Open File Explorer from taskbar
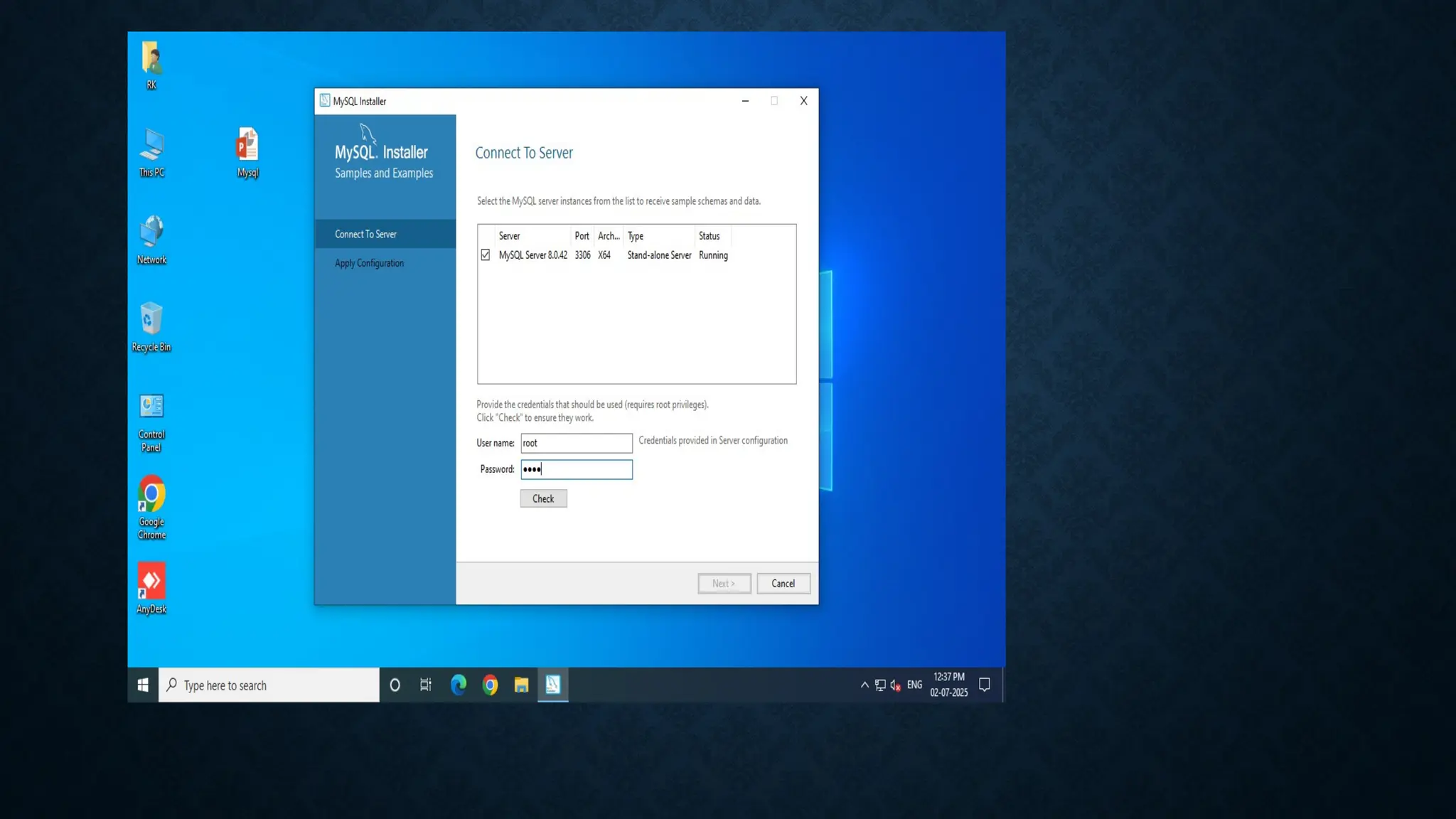The image size is (1456, 819). pyautogui.click(x=521, y=685)
